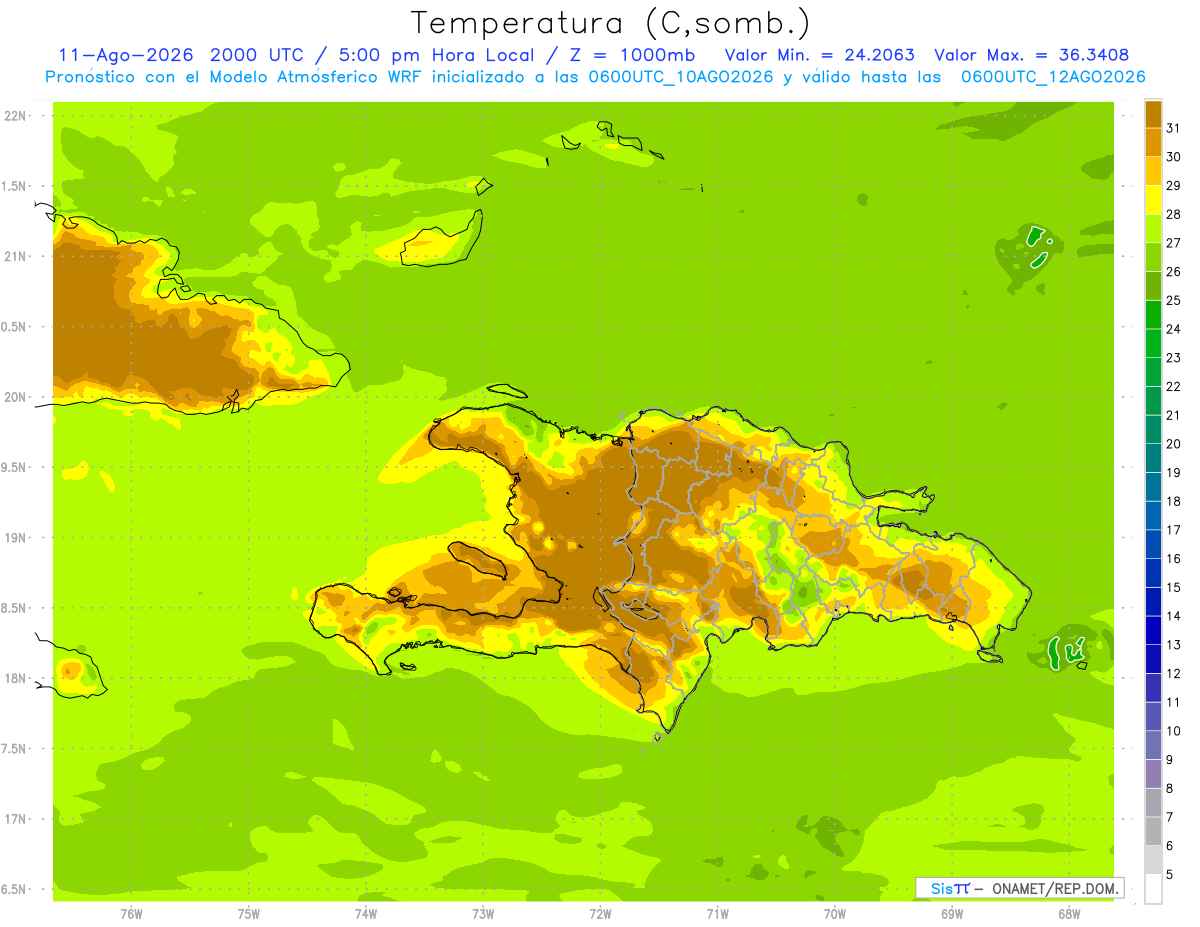Click the 21N latitude label

click(x=15, y=256)
